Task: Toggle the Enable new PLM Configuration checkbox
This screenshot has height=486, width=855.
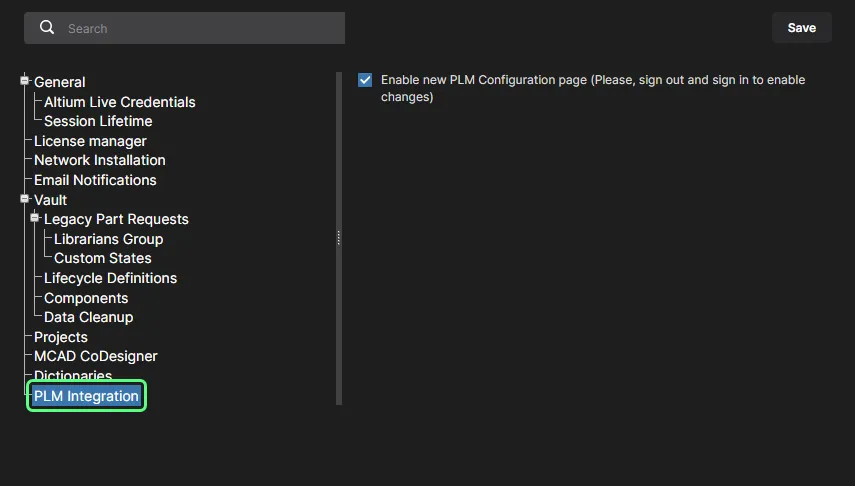Action: [x=365, y=80]
